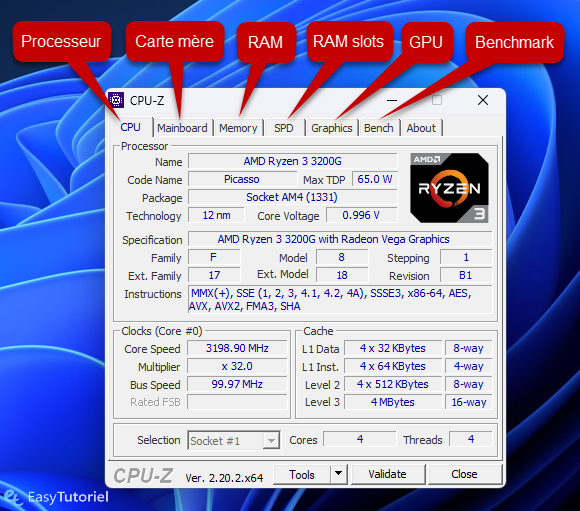580x511 pixels.
Task: Open the Memory tab
Action: tap(238, 128)
